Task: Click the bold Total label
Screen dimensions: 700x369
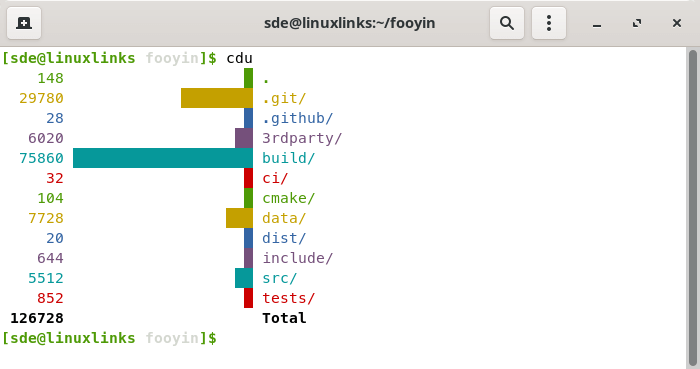Action: point(284,318)
